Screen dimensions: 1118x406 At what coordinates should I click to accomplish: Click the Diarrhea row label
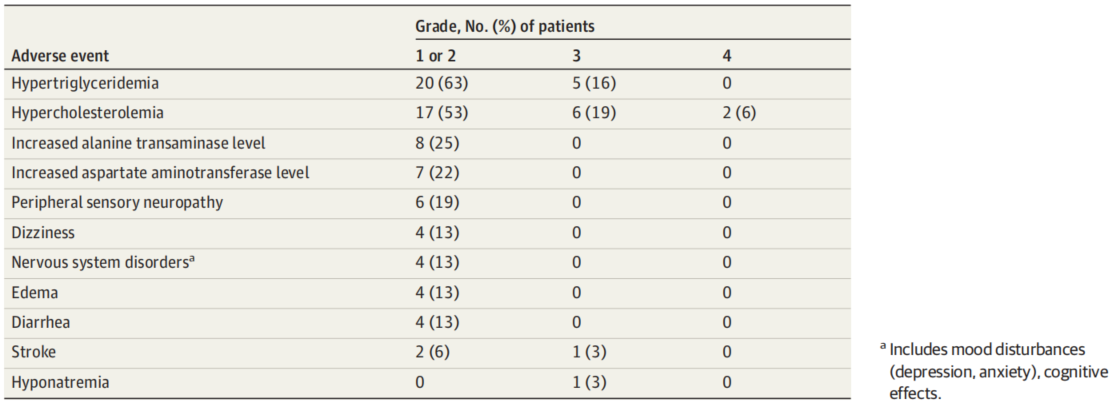(x=40, y=321)
